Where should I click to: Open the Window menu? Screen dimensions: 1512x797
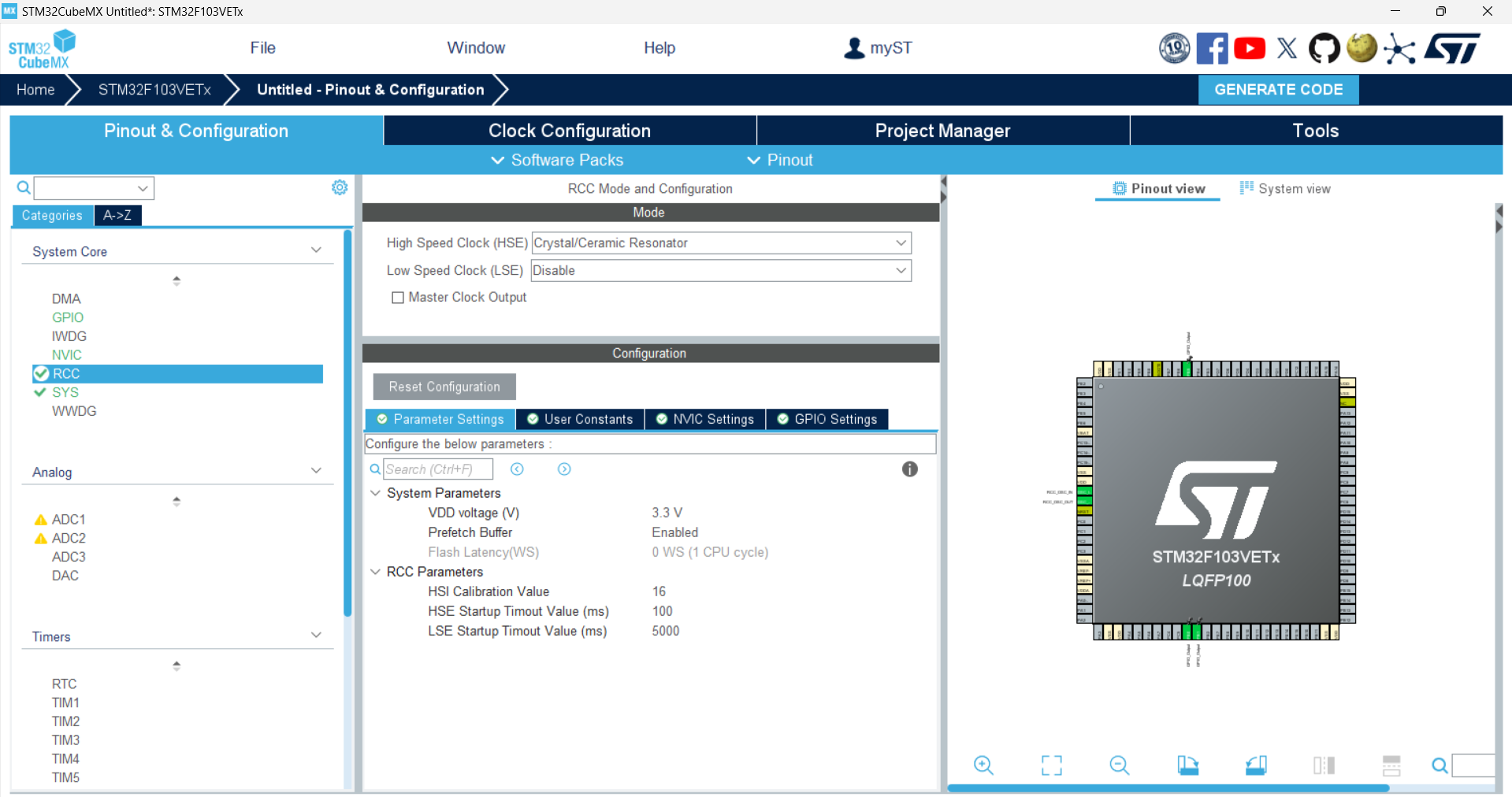pyautogui.click(x=476, y=48)
